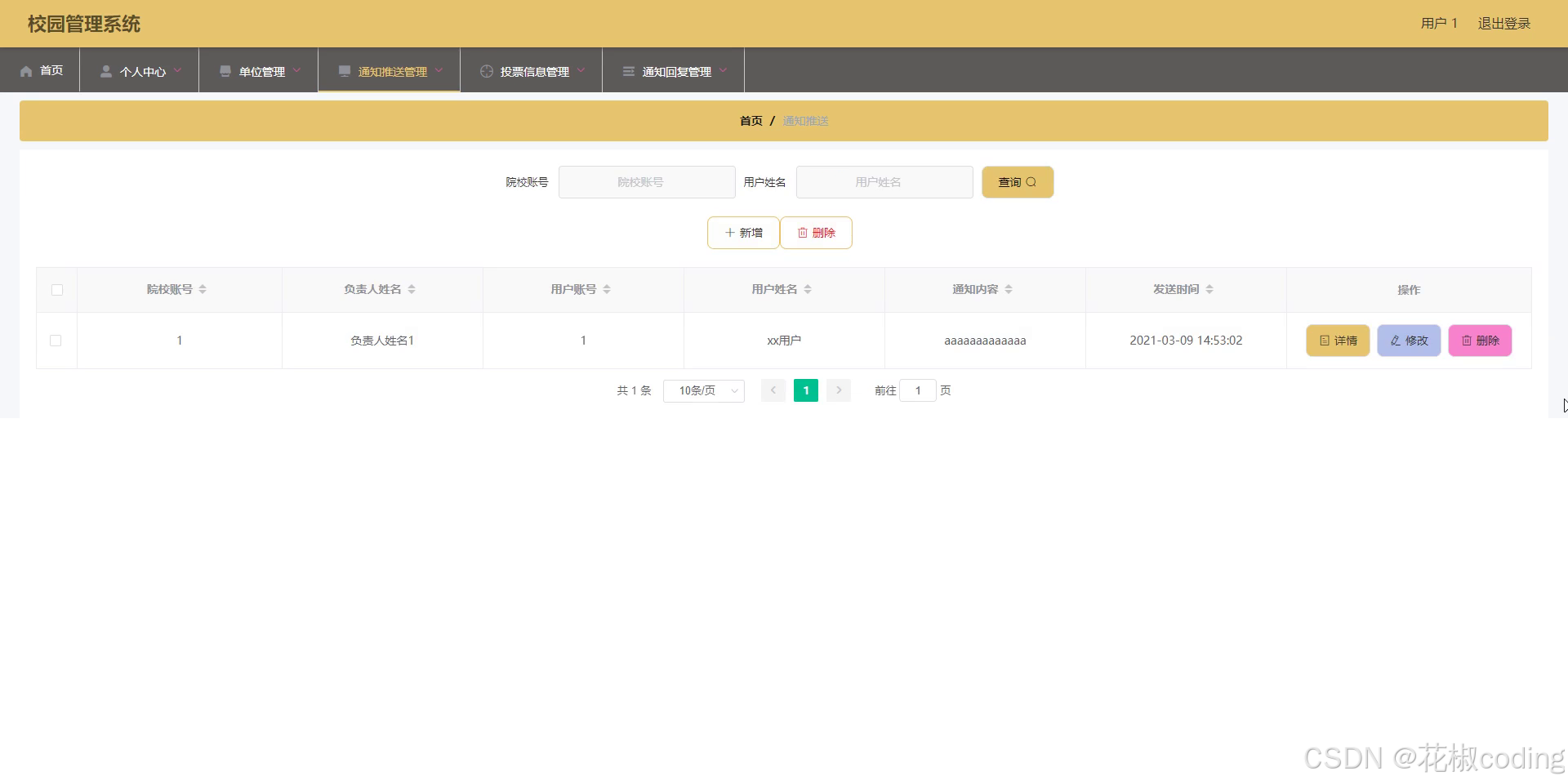Click the magnifier icon in 查询 button
The height and width of the screenshot is (784, 1568).
(x=1031, y=182)
